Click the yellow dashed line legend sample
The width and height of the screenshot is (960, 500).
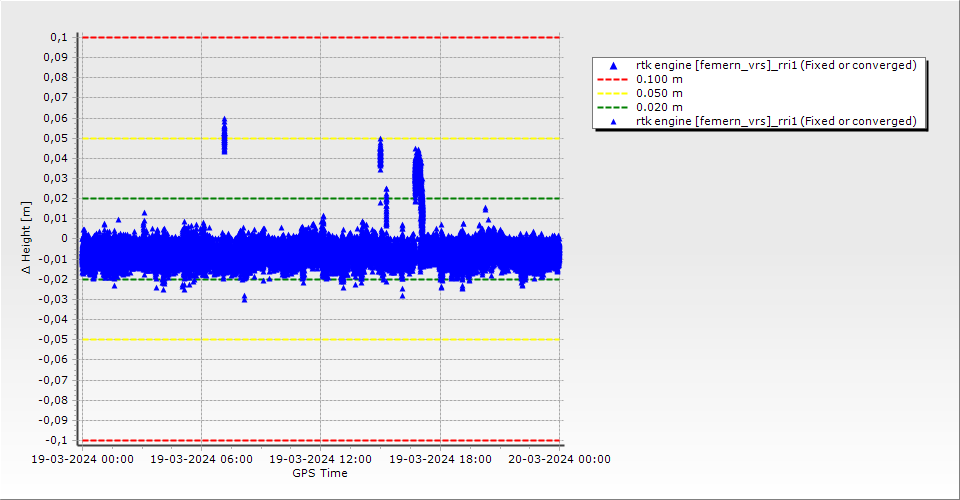pyautogui.click(x=614, y=93)
